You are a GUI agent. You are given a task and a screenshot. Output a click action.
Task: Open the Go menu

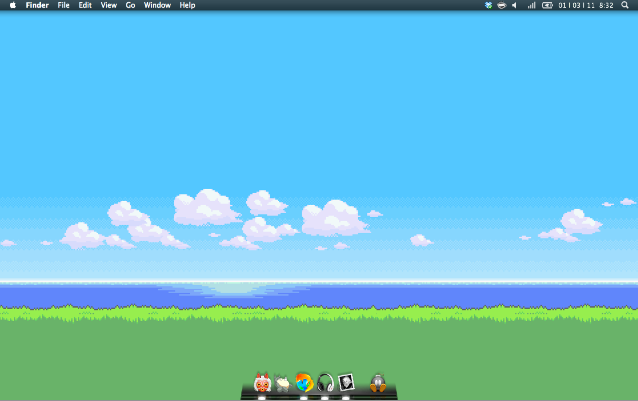(130, 5)
